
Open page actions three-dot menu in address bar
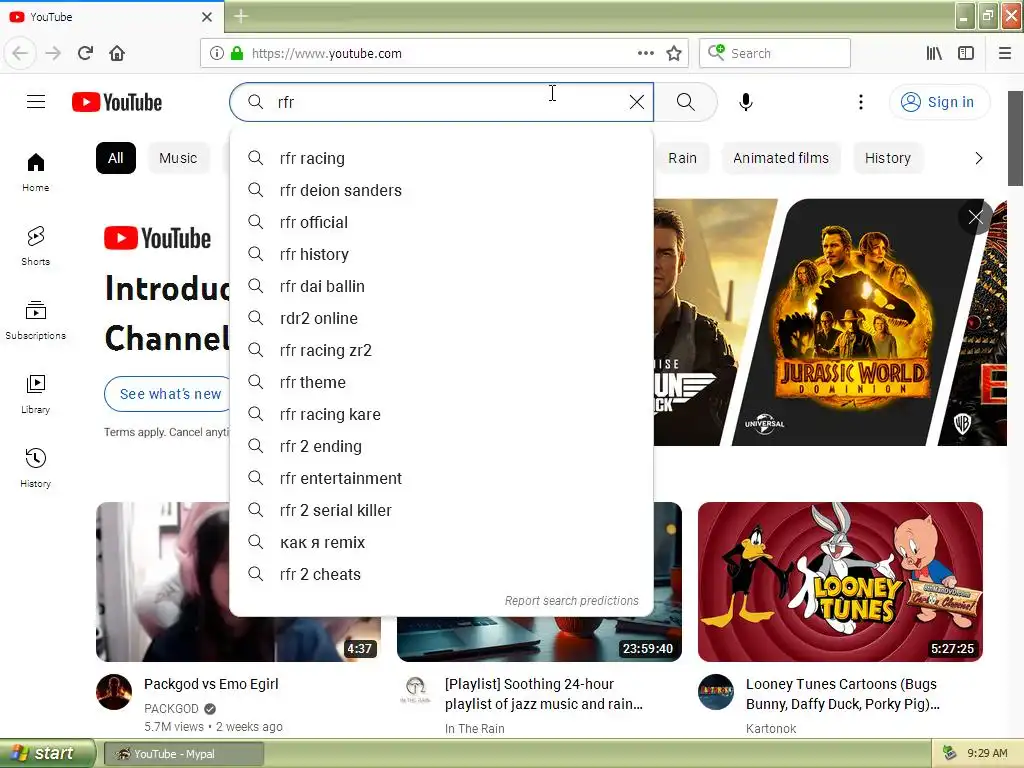click(645, 54)
